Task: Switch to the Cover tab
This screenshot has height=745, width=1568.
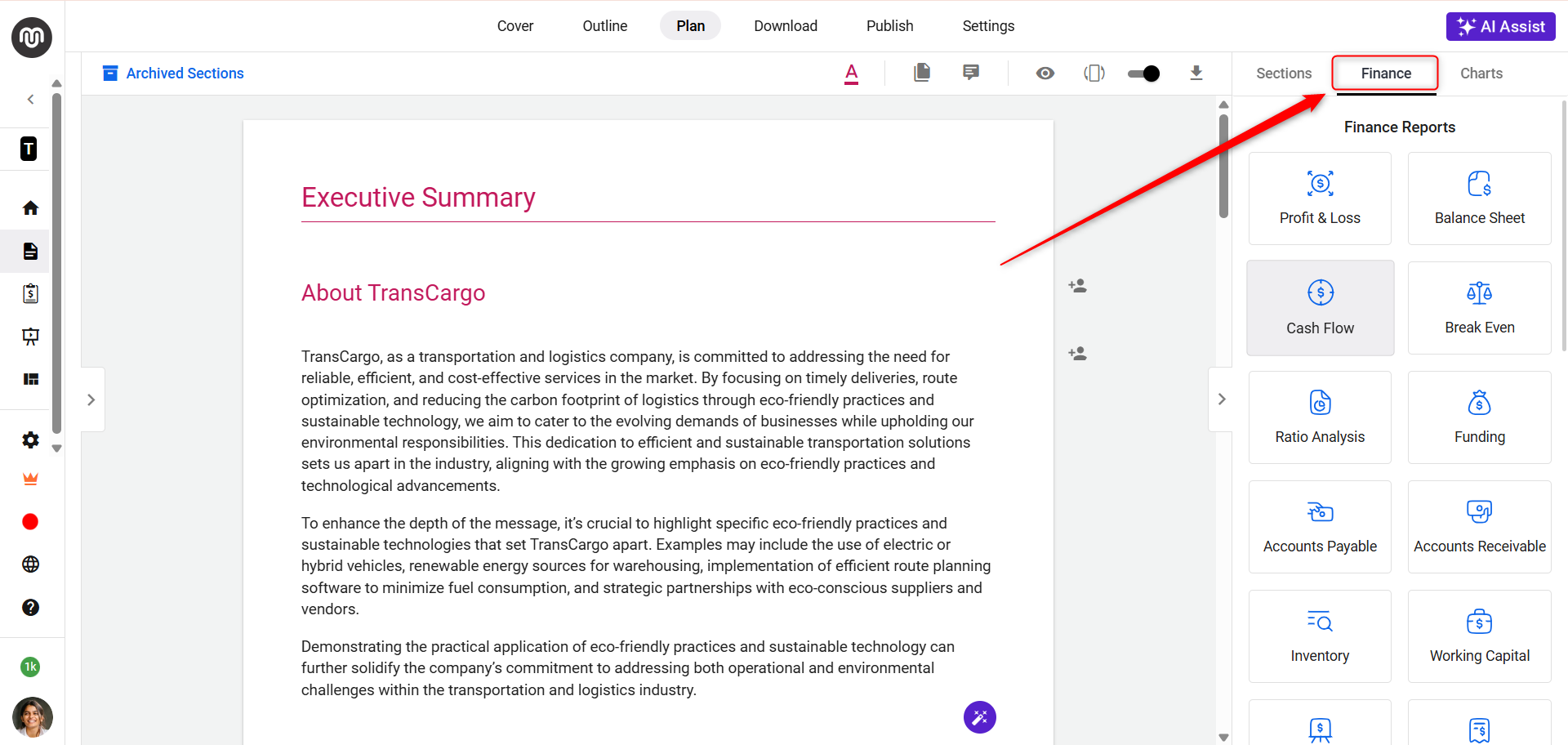Action: click(515, 26)
